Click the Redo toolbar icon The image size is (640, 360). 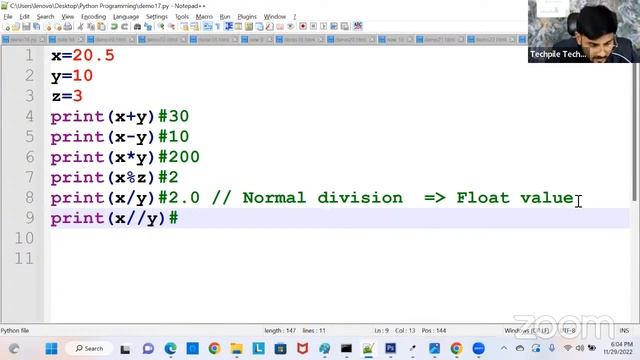(125, 27)
